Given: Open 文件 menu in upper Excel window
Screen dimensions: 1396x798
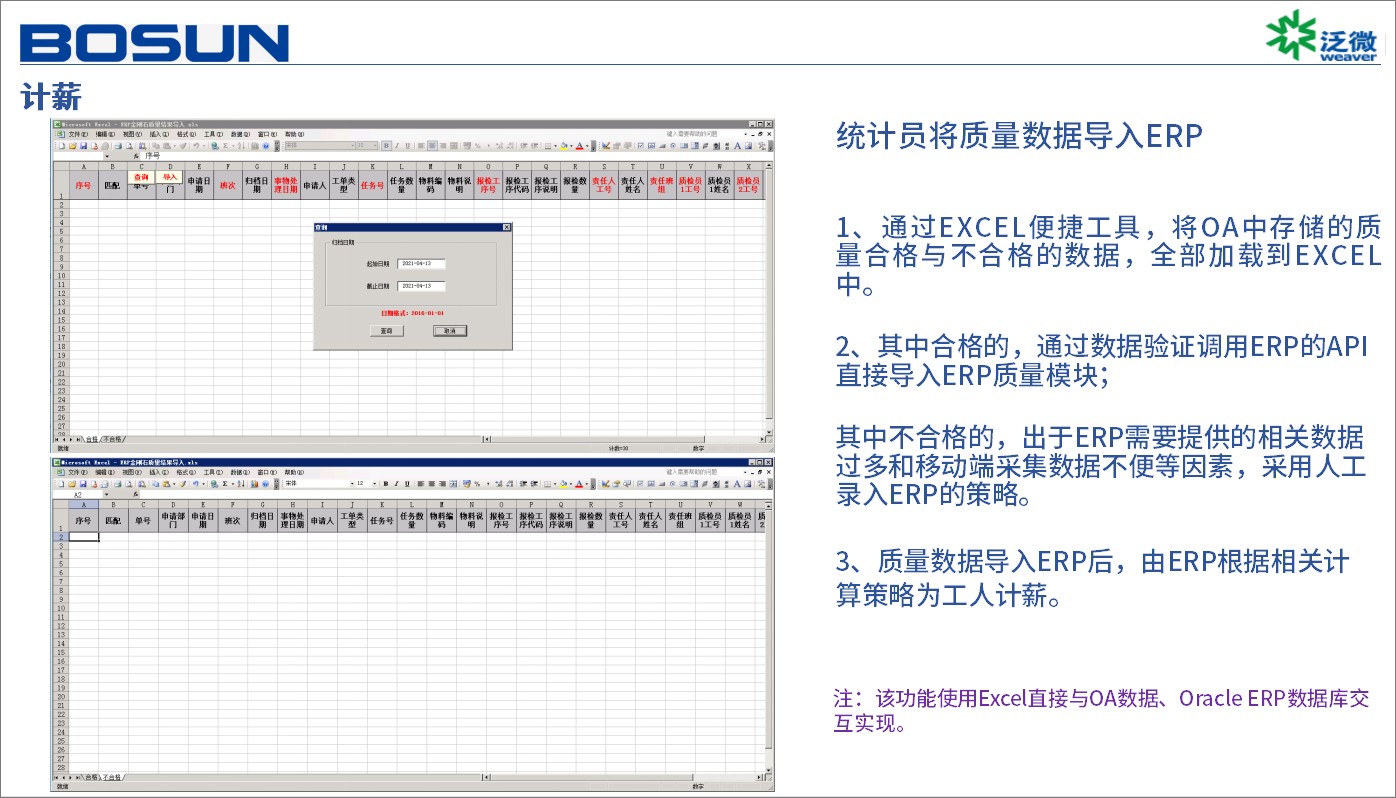Looking at the screenshot, I should click(x=78, y=134).
